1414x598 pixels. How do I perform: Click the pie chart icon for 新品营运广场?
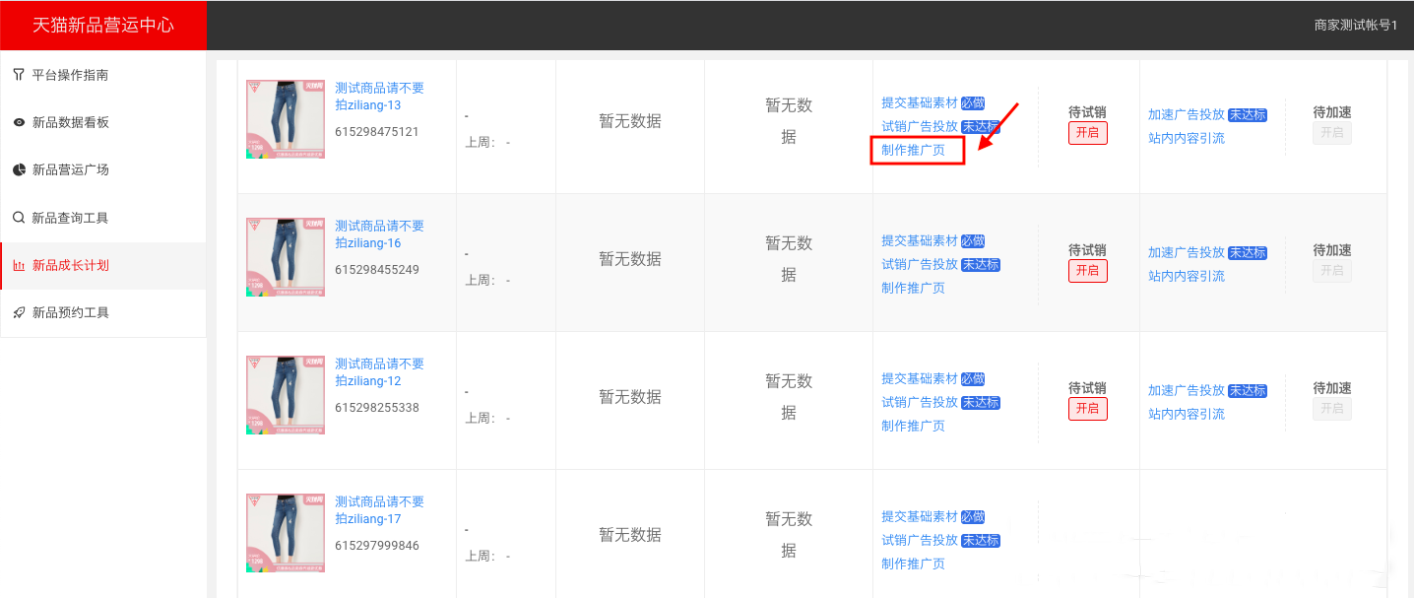click(x=19, y=170)
